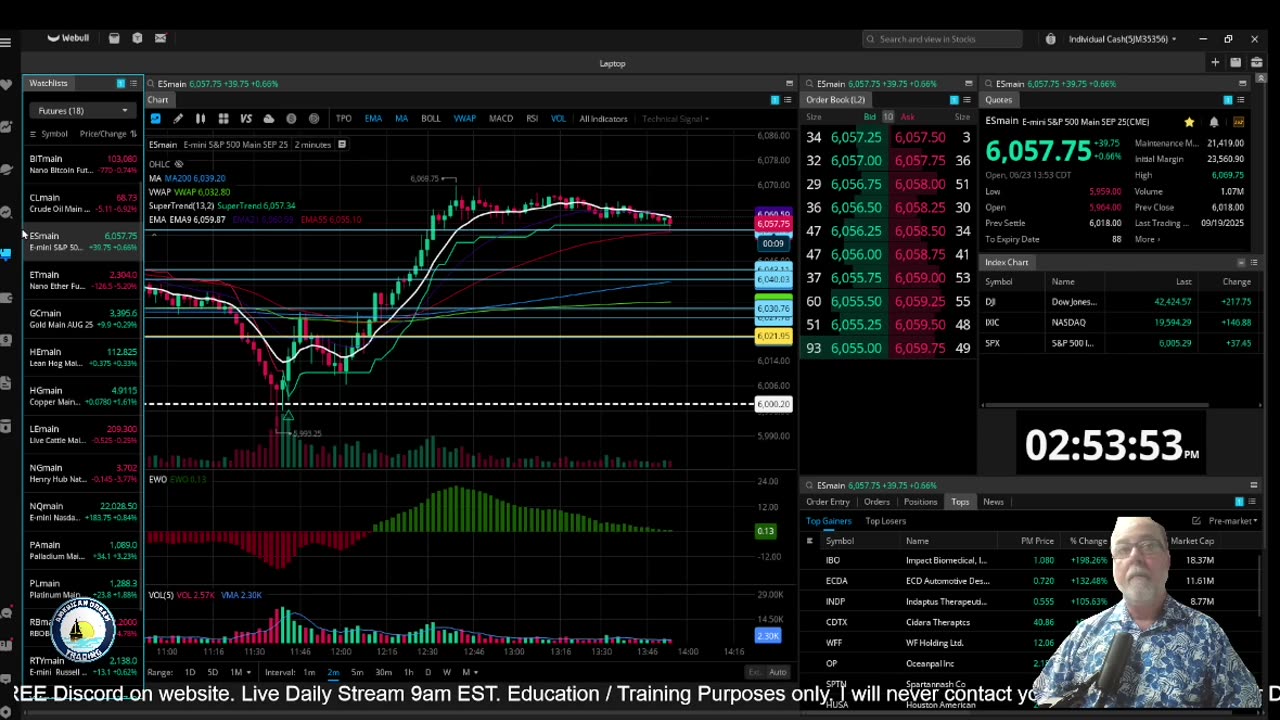Screen dimensions: 1280x720
Task: Click the IBO row in Top Gainers
Action: click(x=1030, y=561)
